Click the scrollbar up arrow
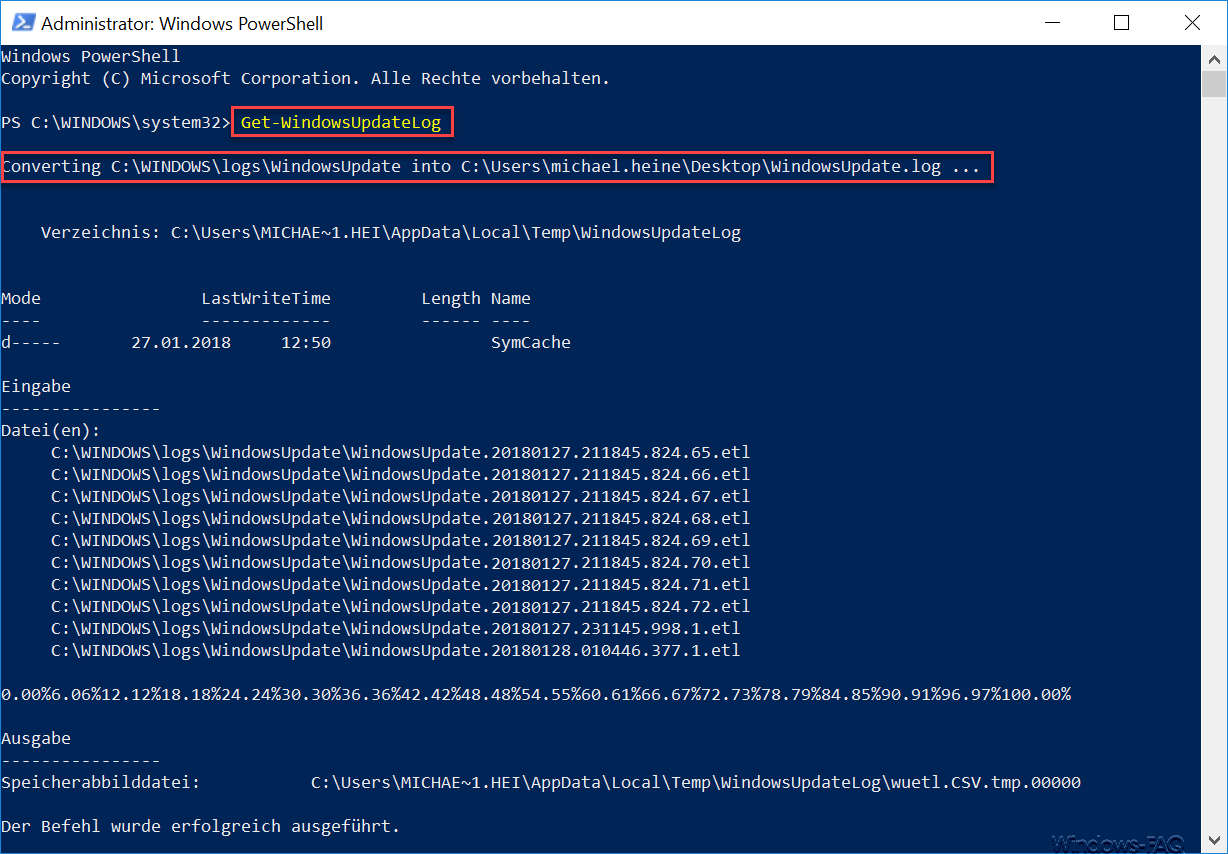This screenshot has width=1228, height=854. point(1214,58)
